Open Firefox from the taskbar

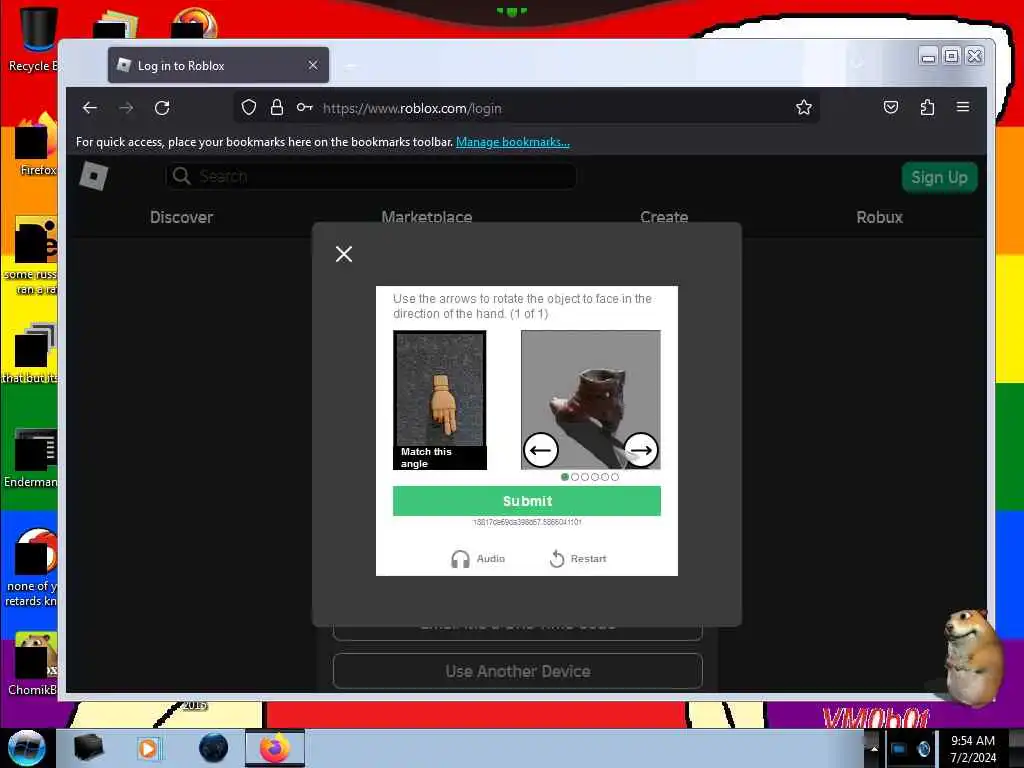pyautogui.click(x=275, y=748)
